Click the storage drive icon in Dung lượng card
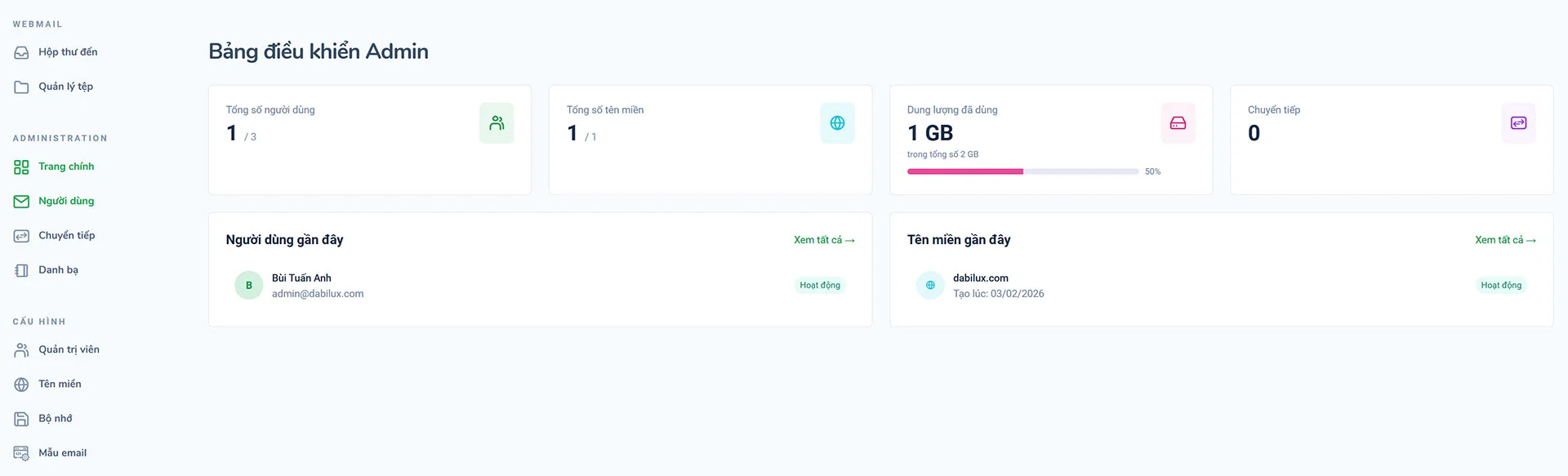The width and height of the screenshot is (1568, 476). click(x=1178, y=123)
